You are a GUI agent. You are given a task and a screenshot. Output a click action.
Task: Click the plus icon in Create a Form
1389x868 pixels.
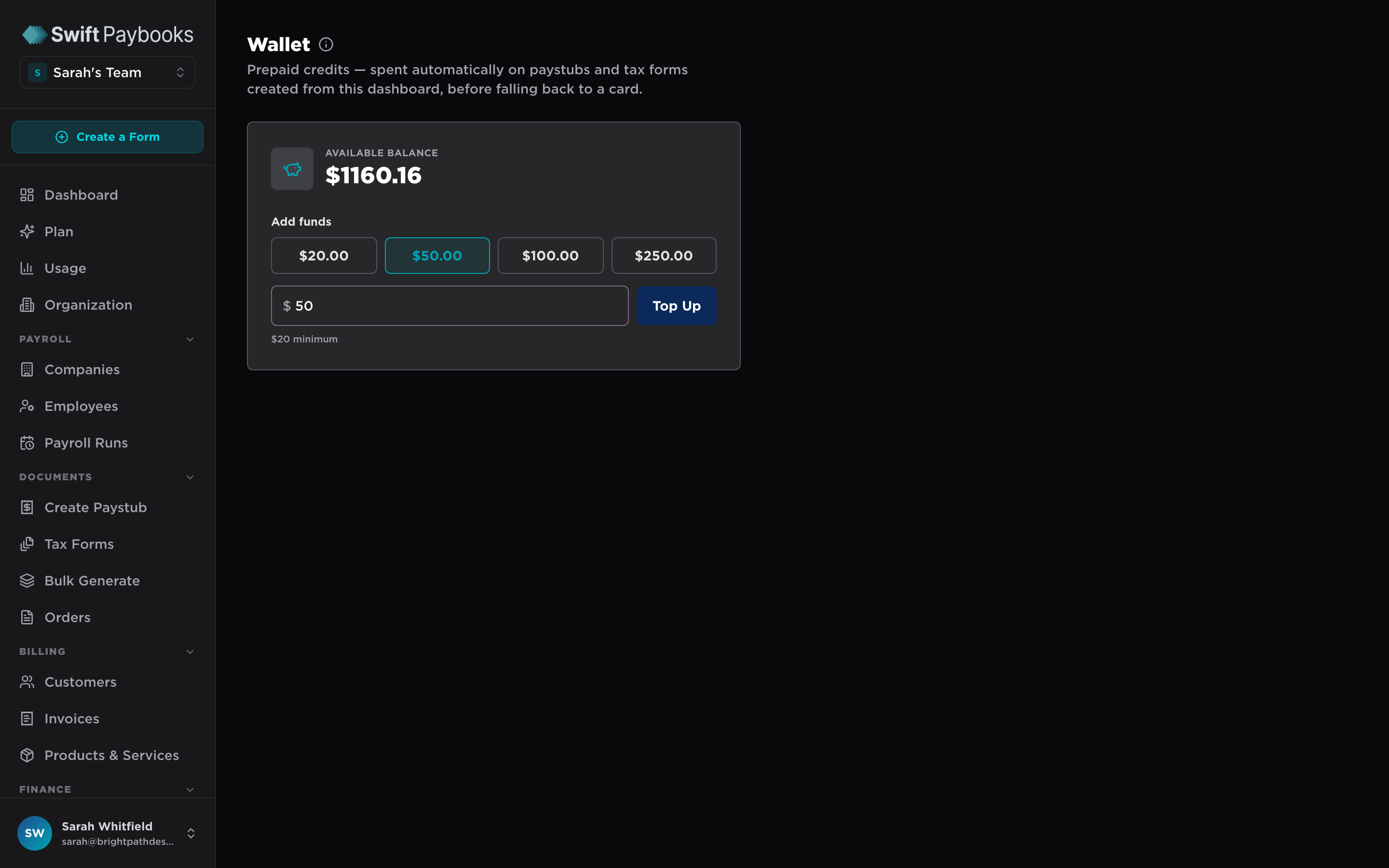[61, 137]
